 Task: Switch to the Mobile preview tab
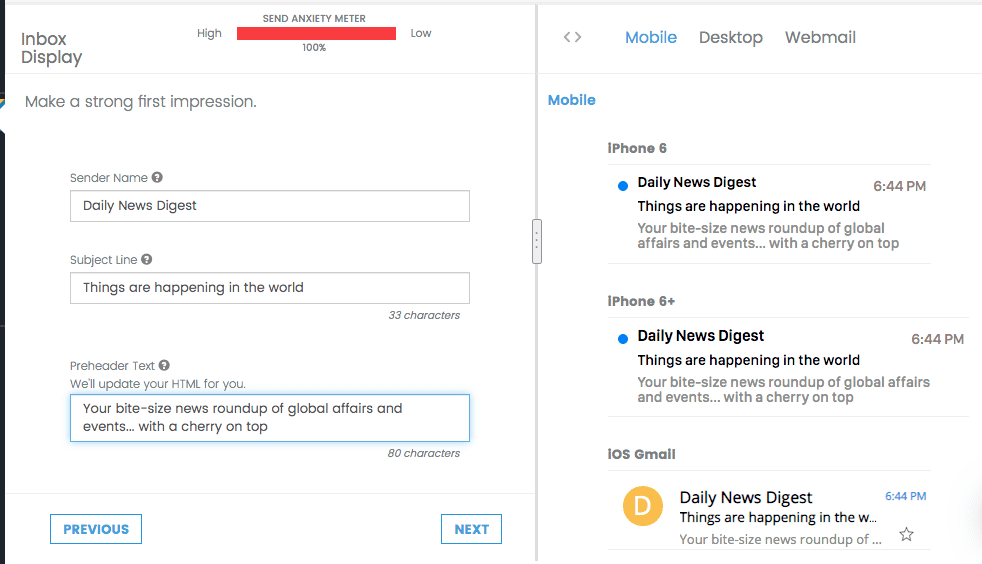pos(651,37)
